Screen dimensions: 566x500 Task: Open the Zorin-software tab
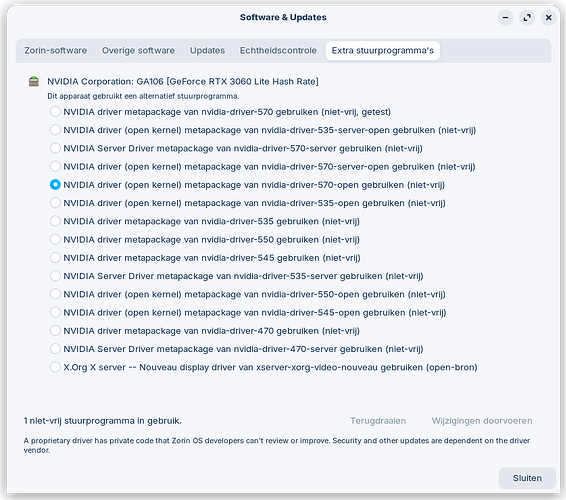56,51
